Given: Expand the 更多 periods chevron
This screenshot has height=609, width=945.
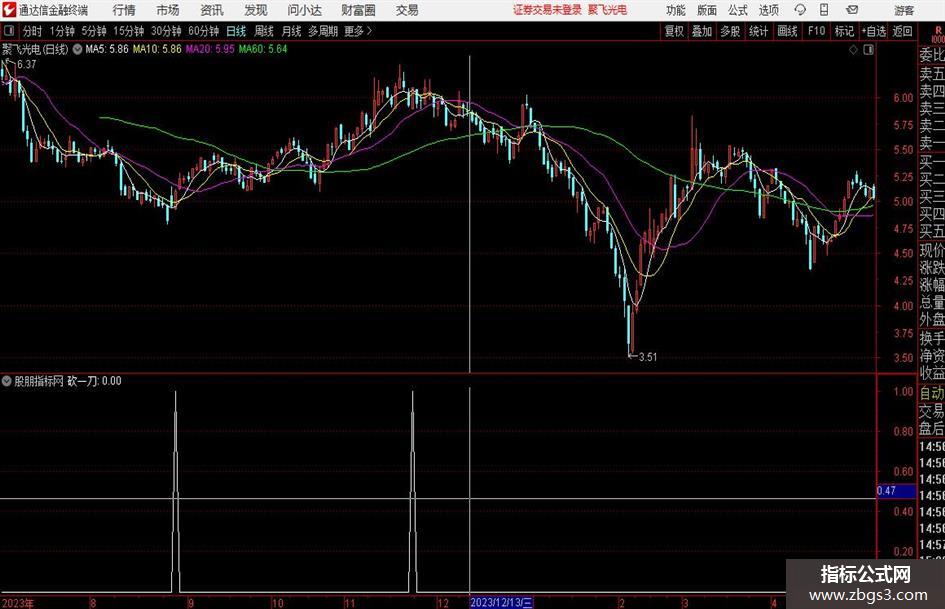Looking at the screenshot, I should (359, 31).
